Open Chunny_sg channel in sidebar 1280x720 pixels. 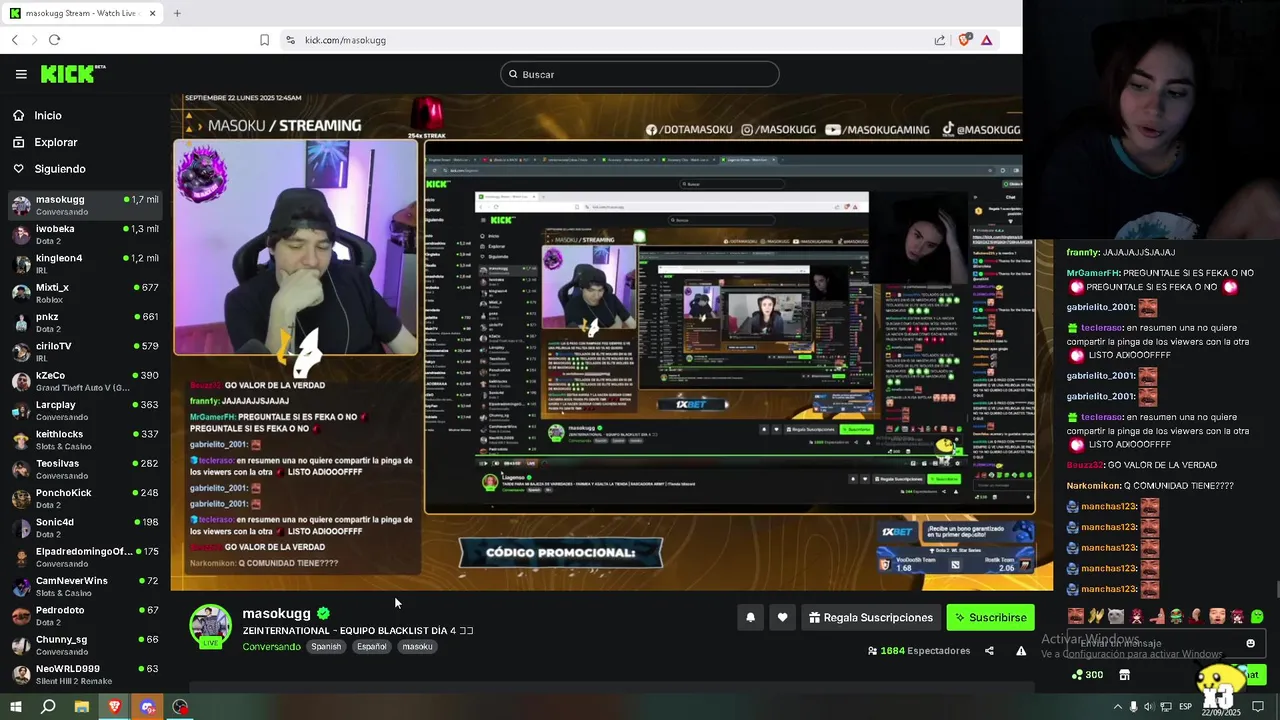tap(85, 645)
